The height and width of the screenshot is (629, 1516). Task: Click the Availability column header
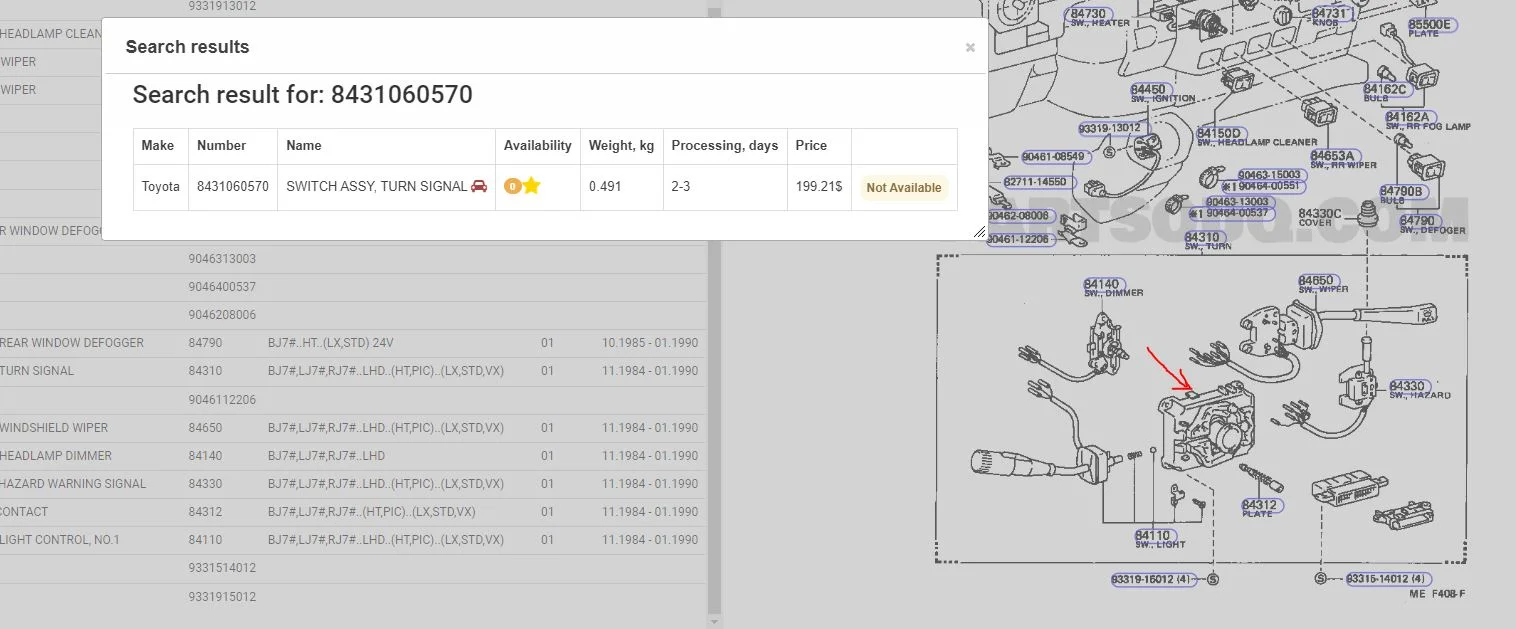(537, 146)
